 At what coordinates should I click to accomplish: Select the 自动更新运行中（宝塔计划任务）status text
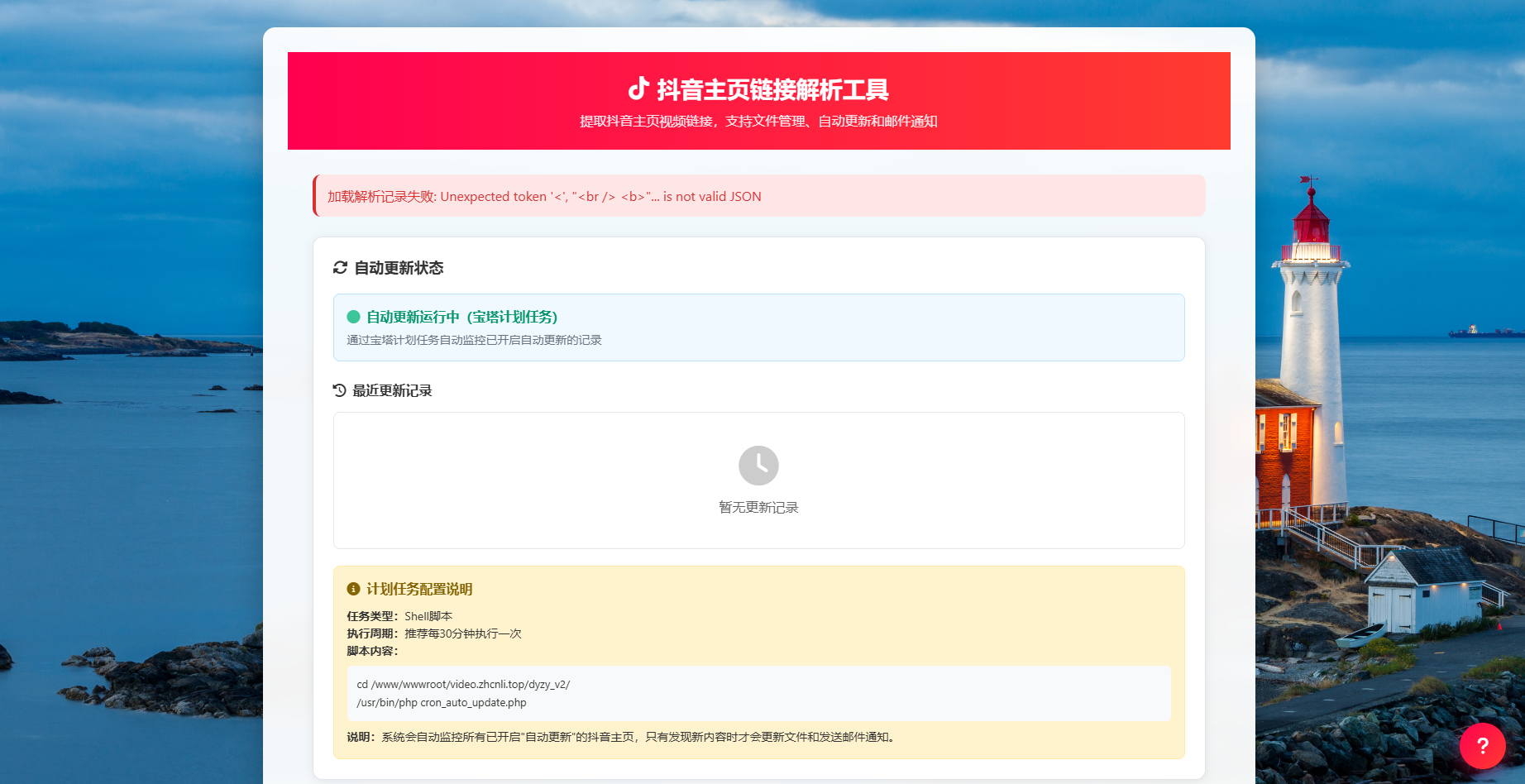[x=460, y=317]
